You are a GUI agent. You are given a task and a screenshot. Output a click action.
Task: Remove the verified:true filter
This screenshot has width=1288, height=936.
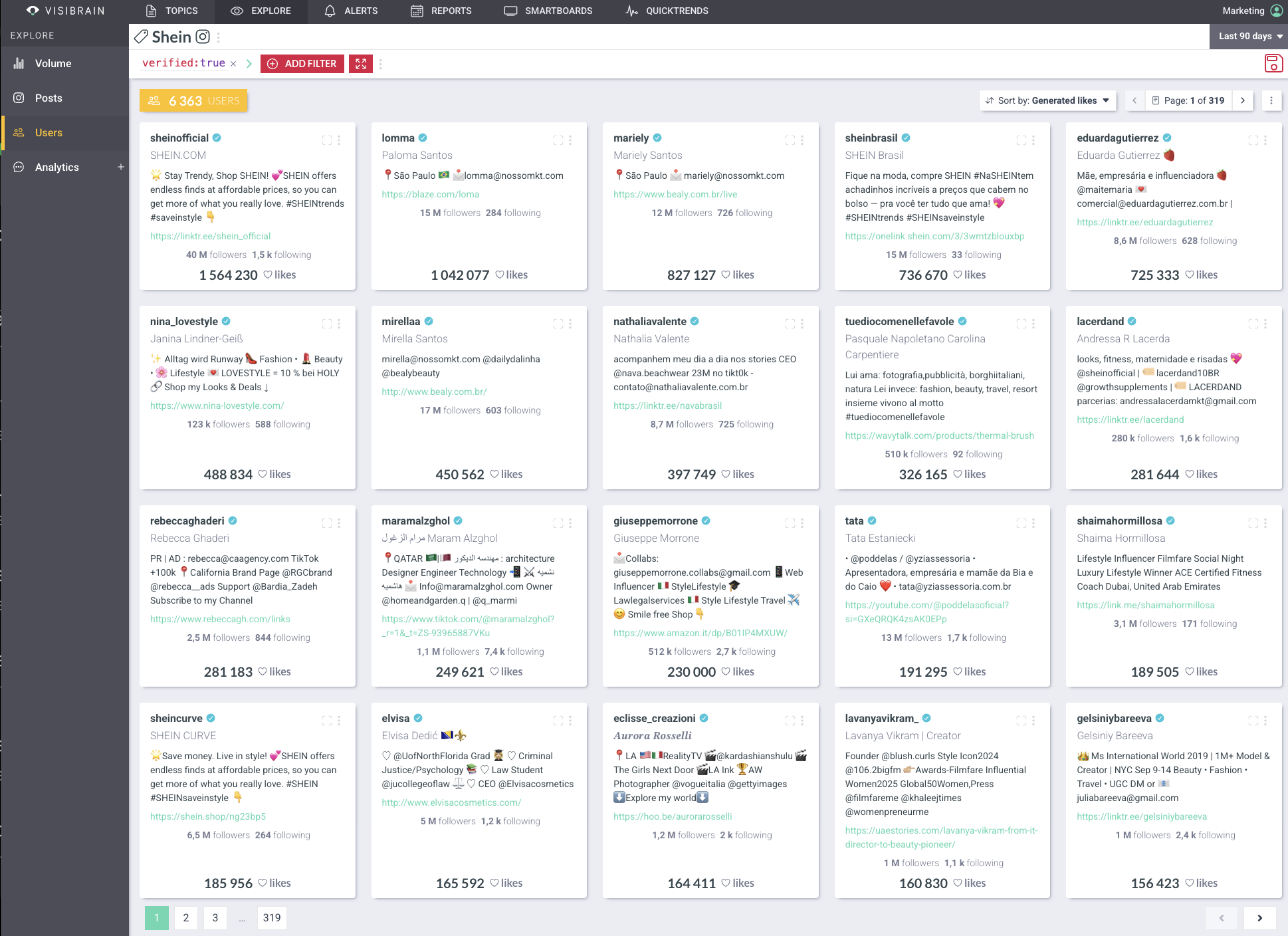[233, 64]
